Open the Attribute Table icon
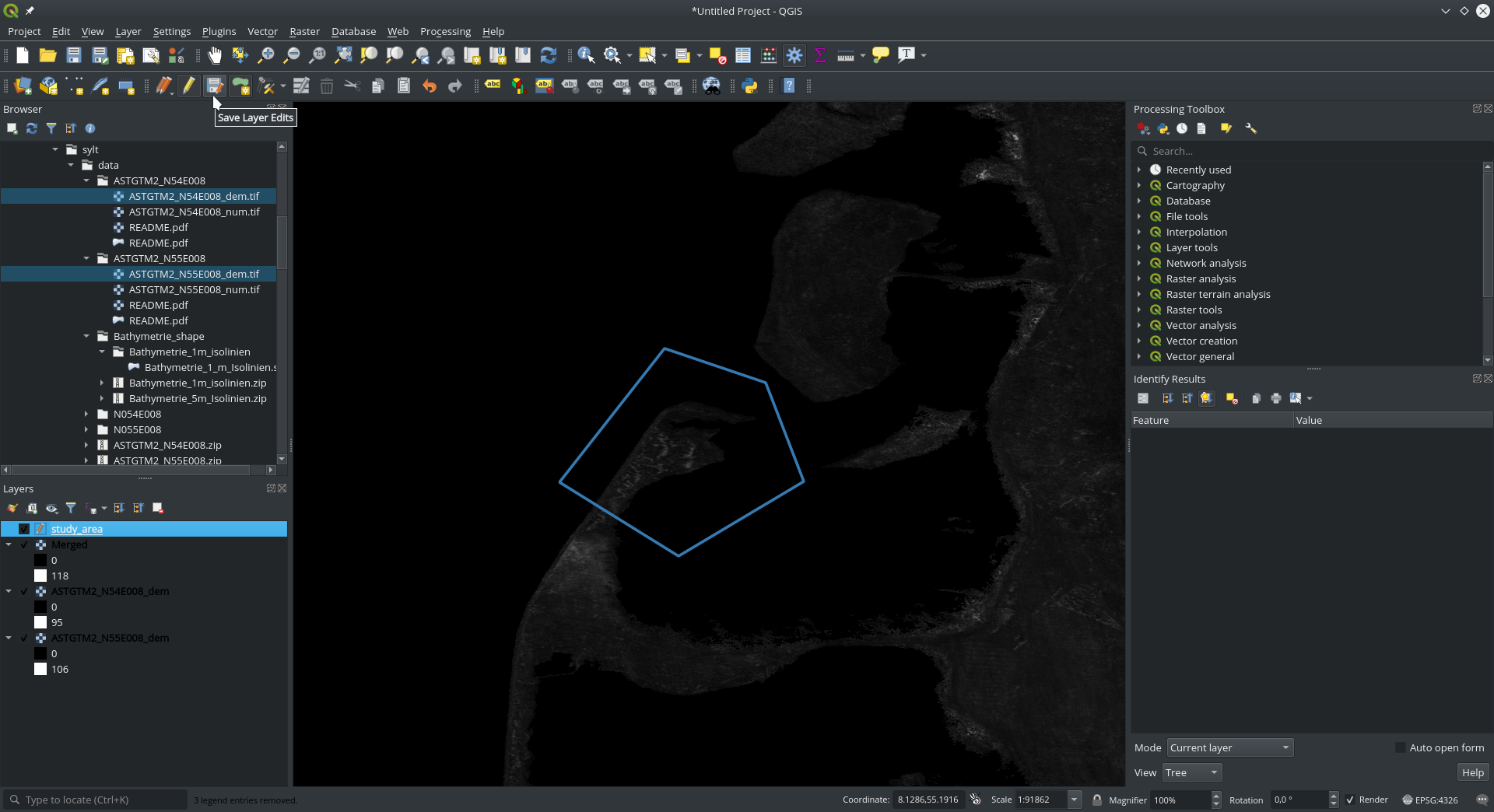Viewport: 1494px width, 812px height. coord(742,55)
